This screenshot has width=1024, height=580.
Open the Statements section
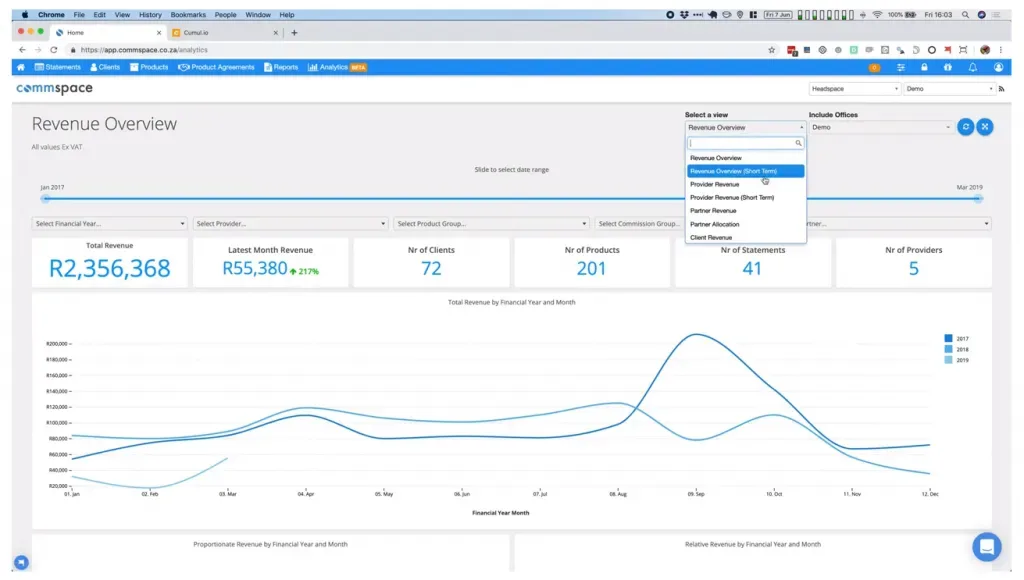[x=57, y=67]
